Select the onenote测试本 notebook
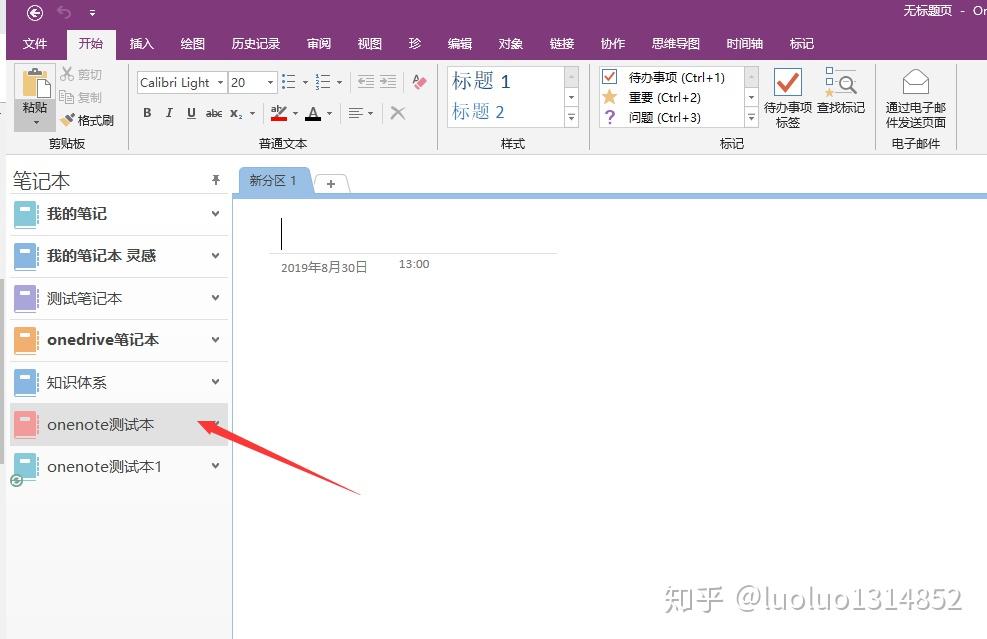 tap(119, 425)
